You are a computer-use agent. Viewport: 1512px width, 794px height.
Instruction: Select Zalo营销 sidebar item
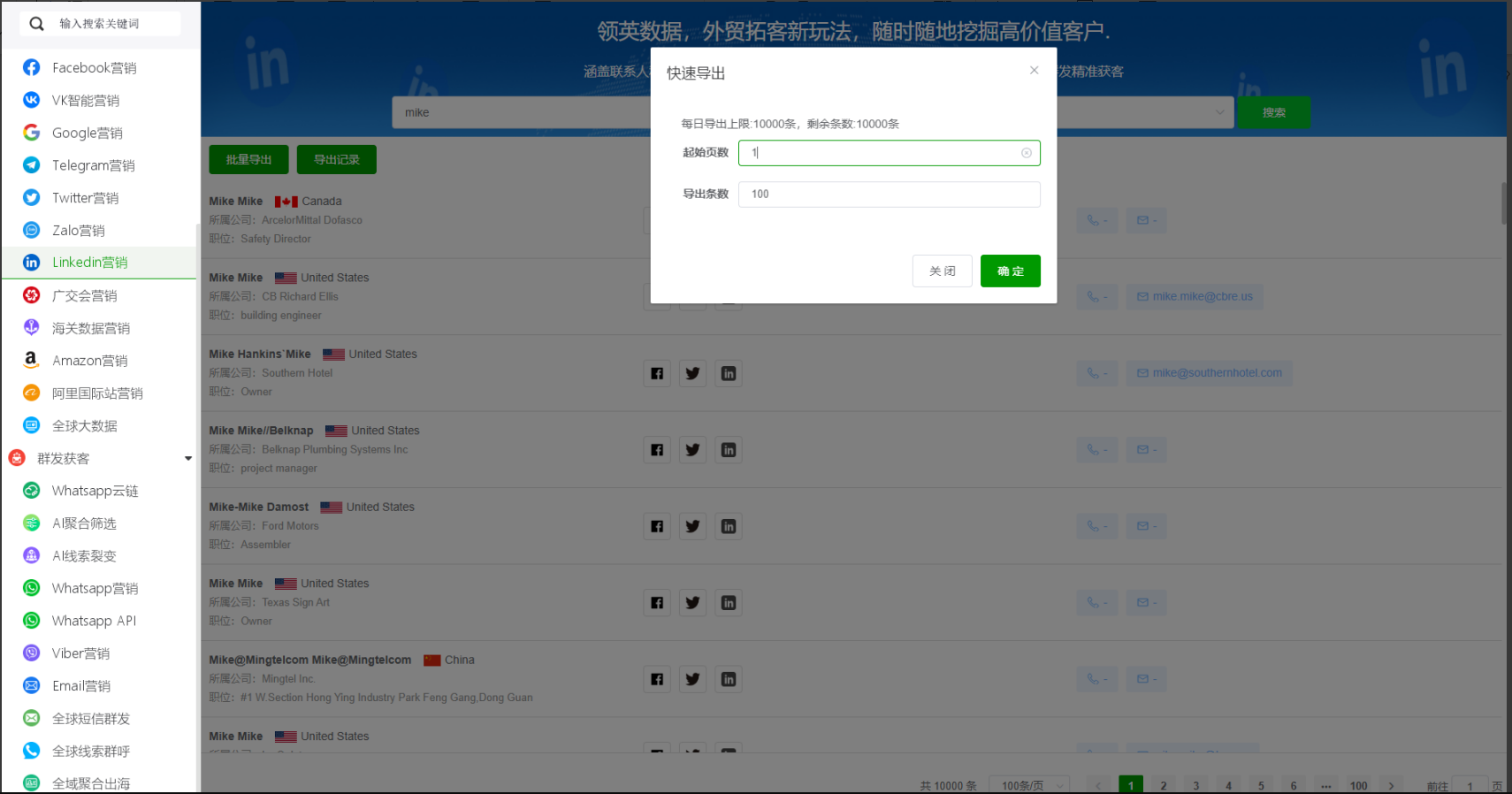[x=78, y=231]
